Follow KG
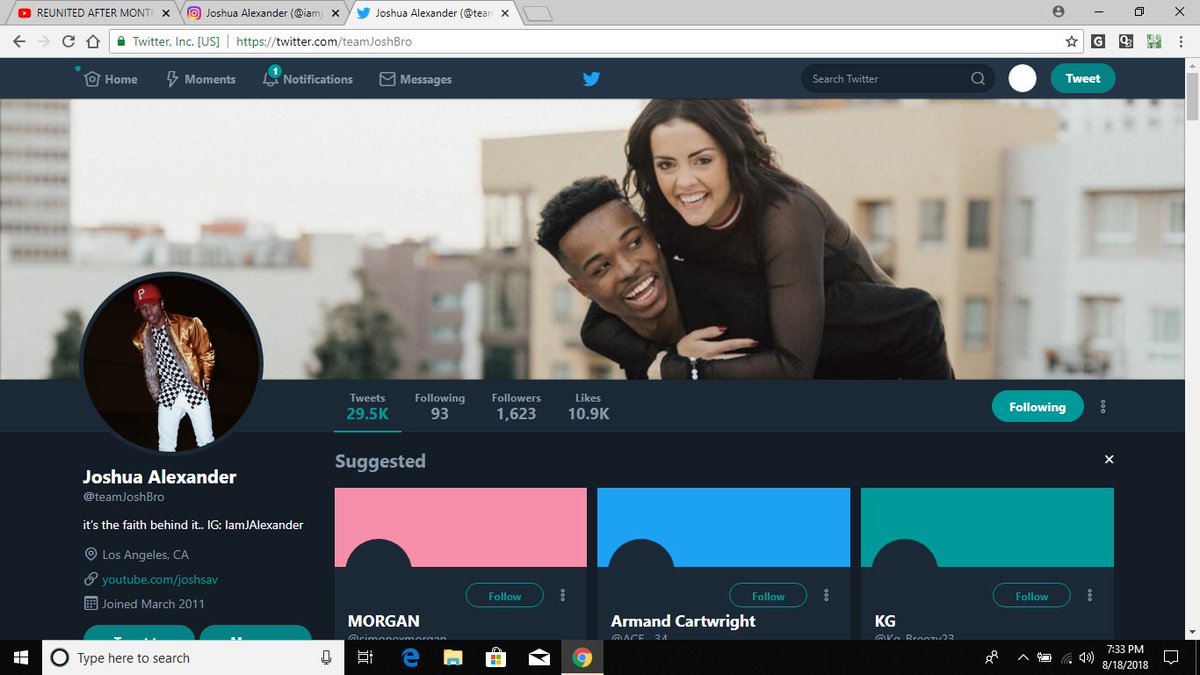 1031,596
